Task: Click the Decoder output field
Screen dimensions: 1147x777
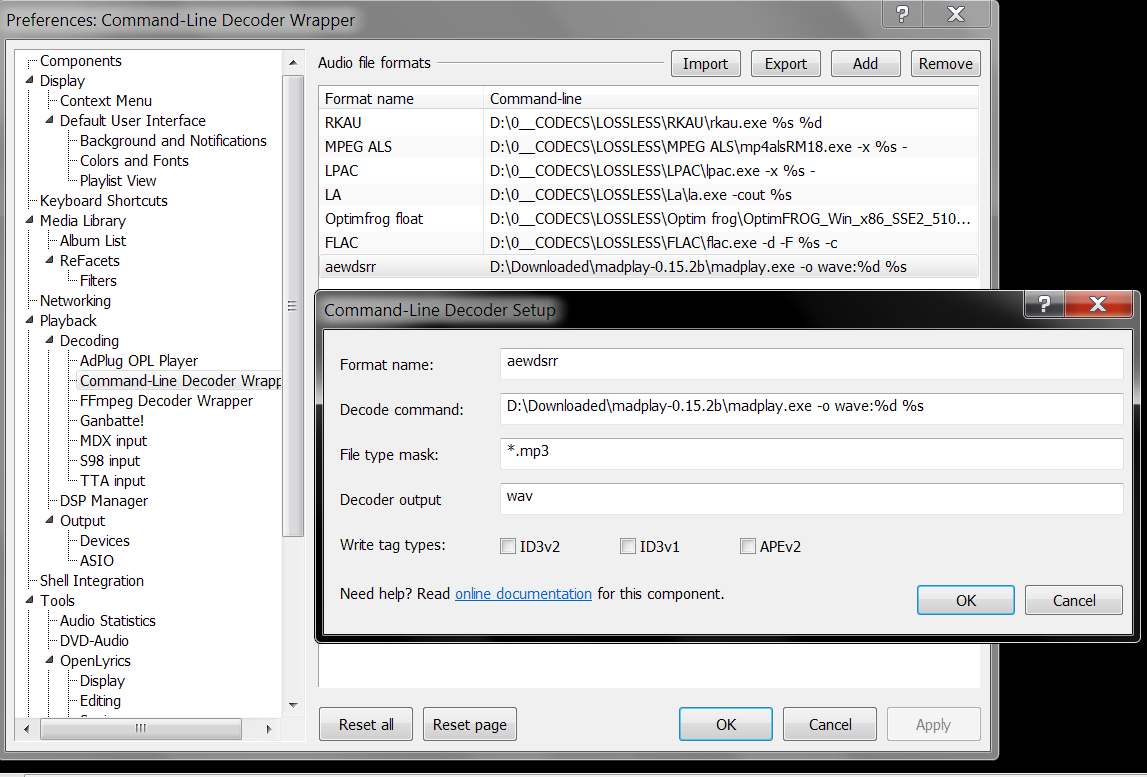Action: 811,498
